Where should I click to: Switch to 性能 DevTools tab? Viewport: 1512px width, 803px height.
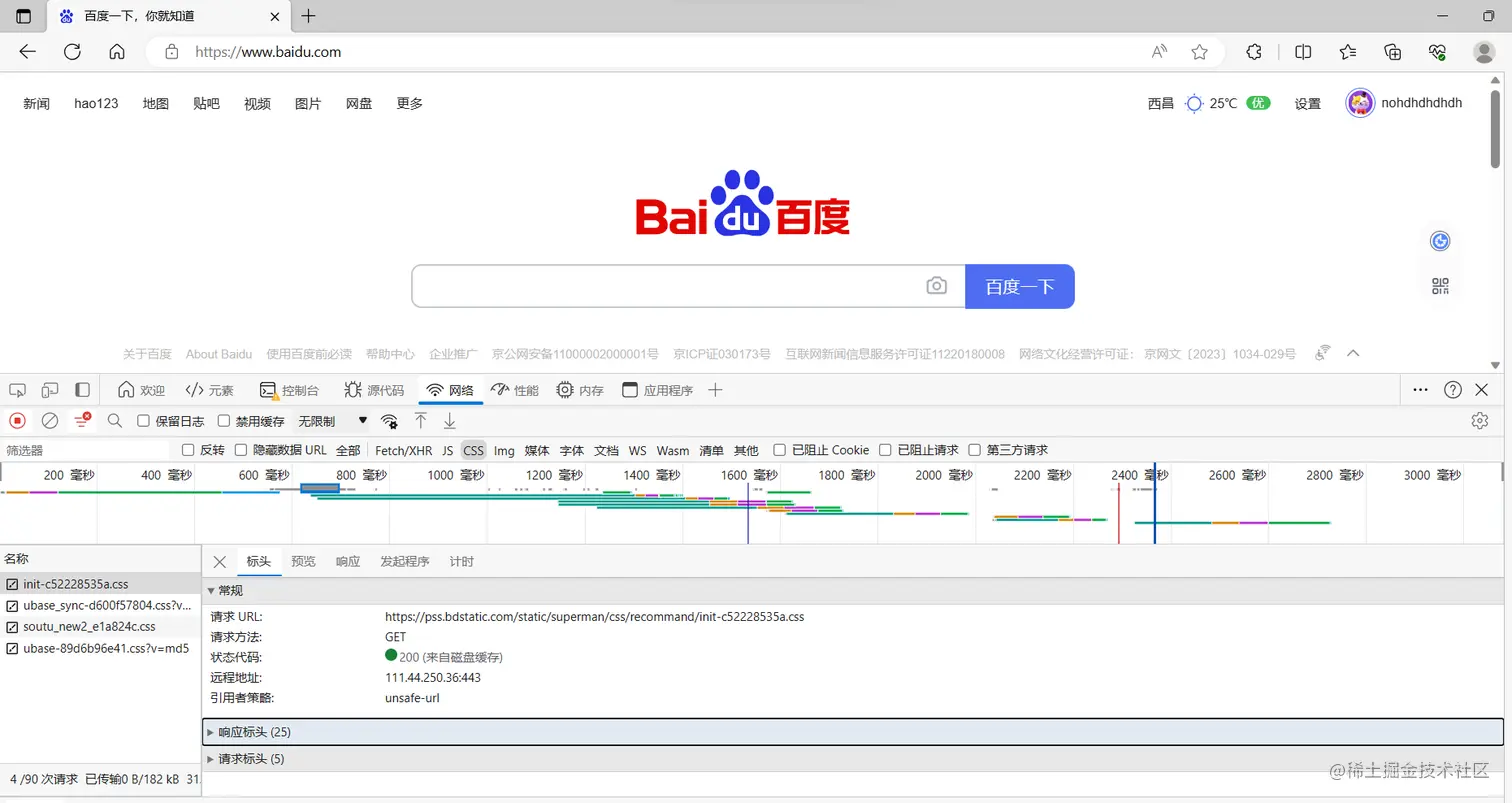[x=514, y=390]
